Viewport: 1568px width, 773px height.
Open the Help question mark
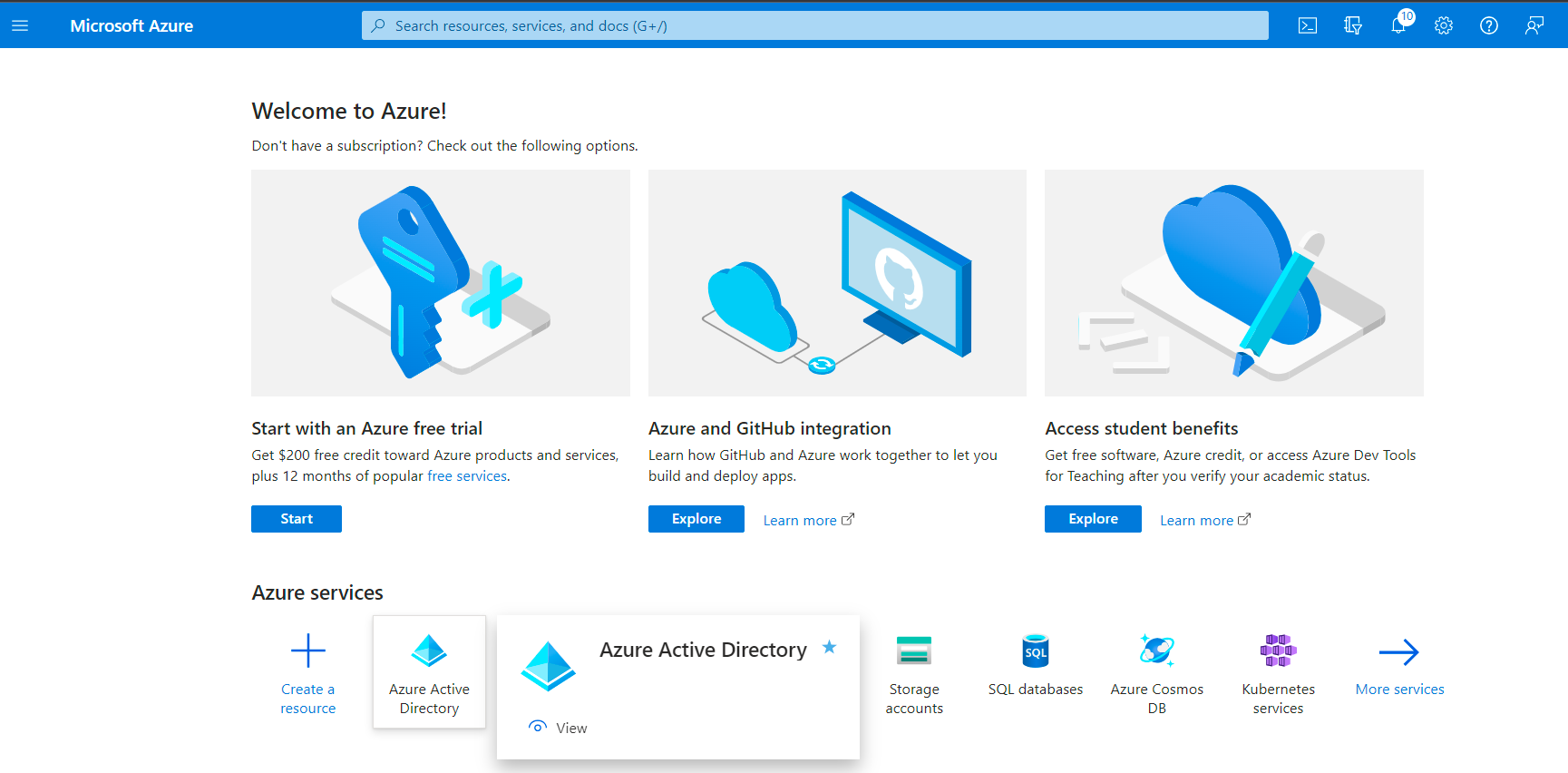1489,25
